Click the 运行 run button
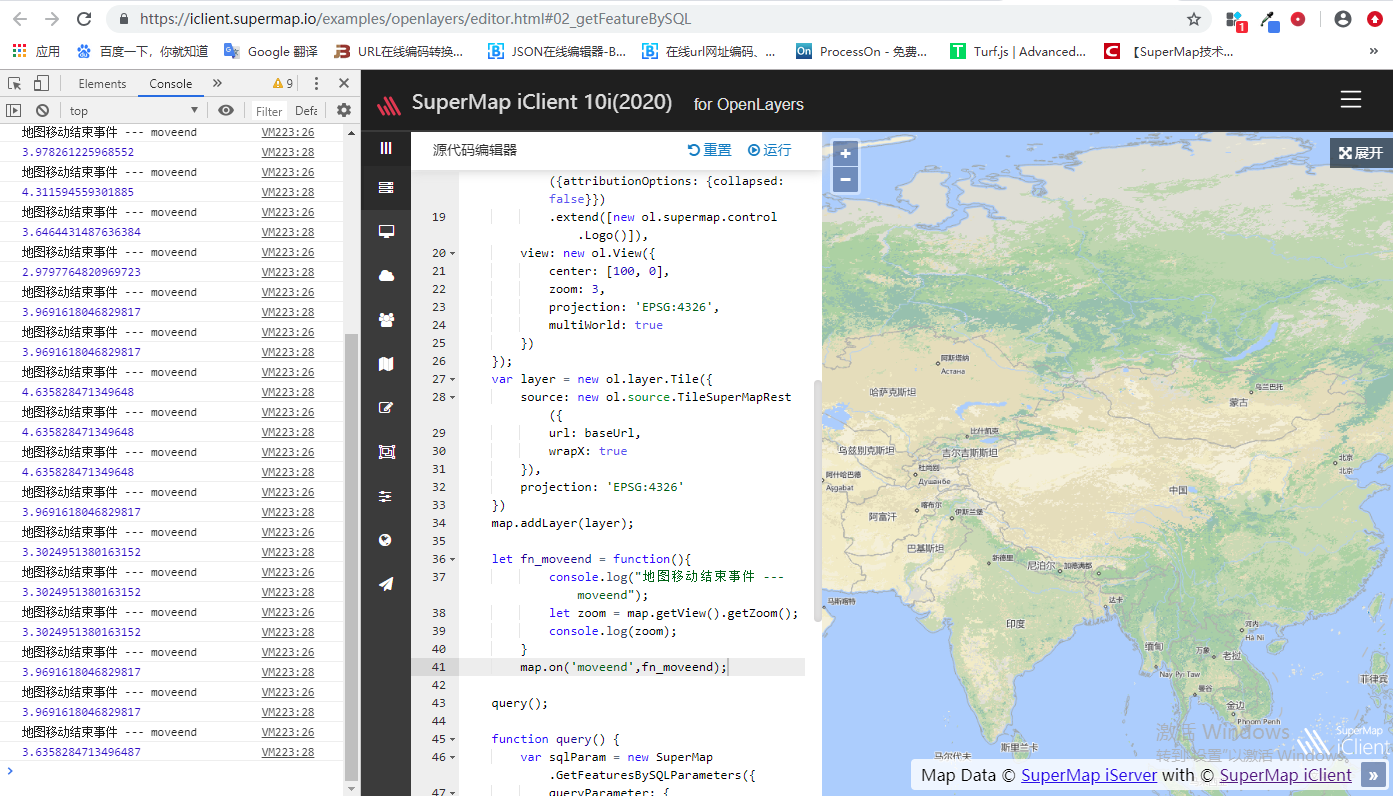This screenshot has width=1393, height=796. 769,150
